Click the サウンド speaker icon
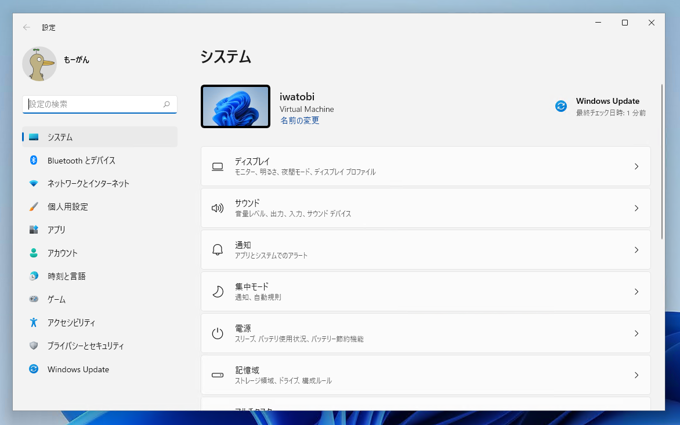The height and width of the screenshot is (425, 680). [x=217, y=208]
